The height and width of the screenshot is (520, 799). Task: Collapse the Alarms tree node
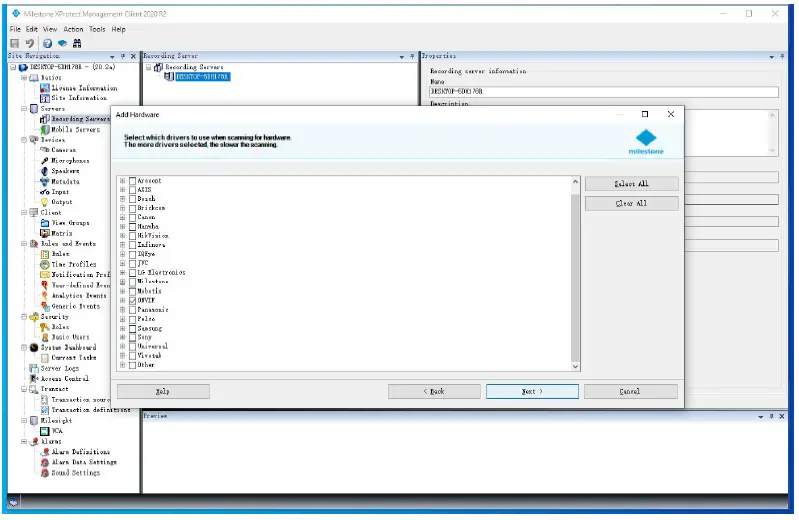pyautogui.click(x=24, y=441)
